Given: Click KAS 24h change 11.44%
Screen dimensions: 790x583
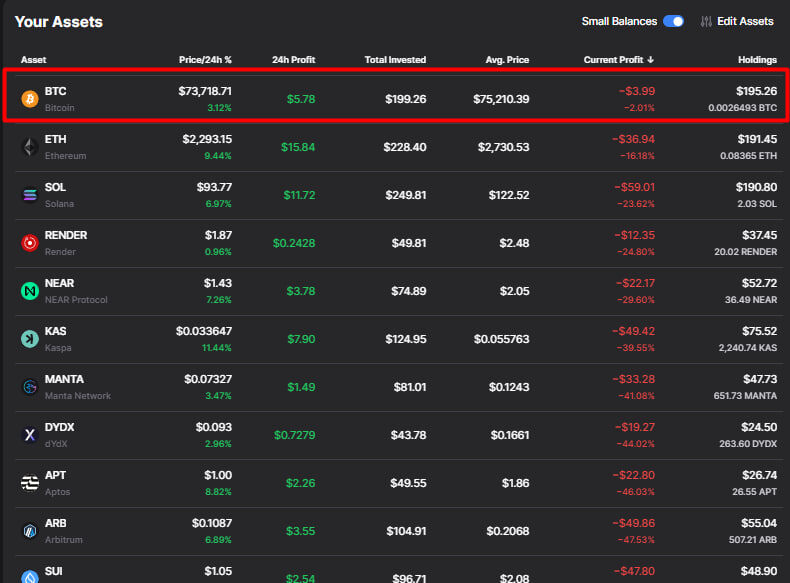Looking at the screenshot, I should coord(217,348).
